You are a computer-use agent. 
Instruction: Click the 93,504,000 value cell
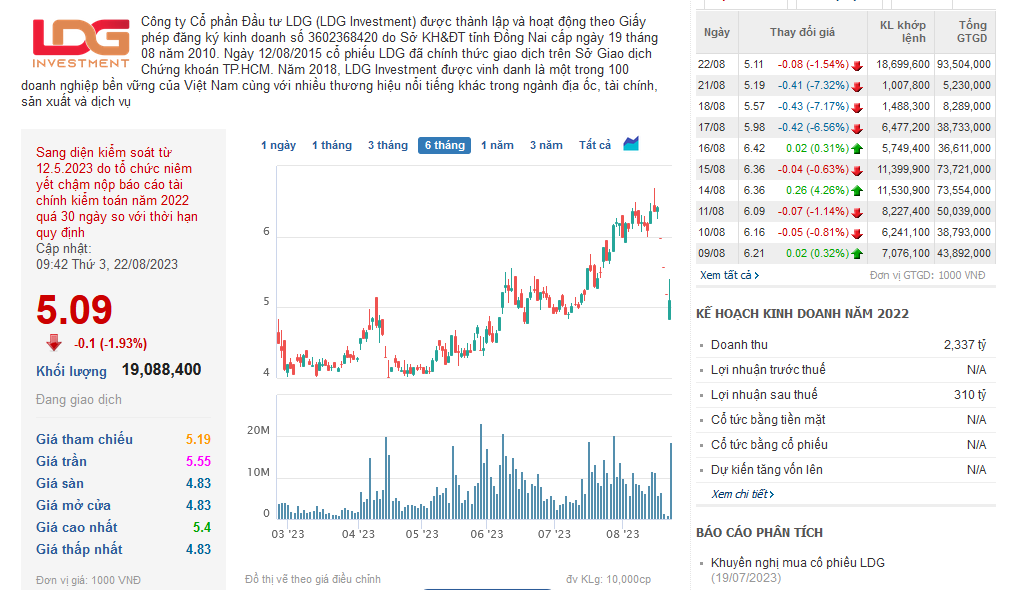[964, 64]
